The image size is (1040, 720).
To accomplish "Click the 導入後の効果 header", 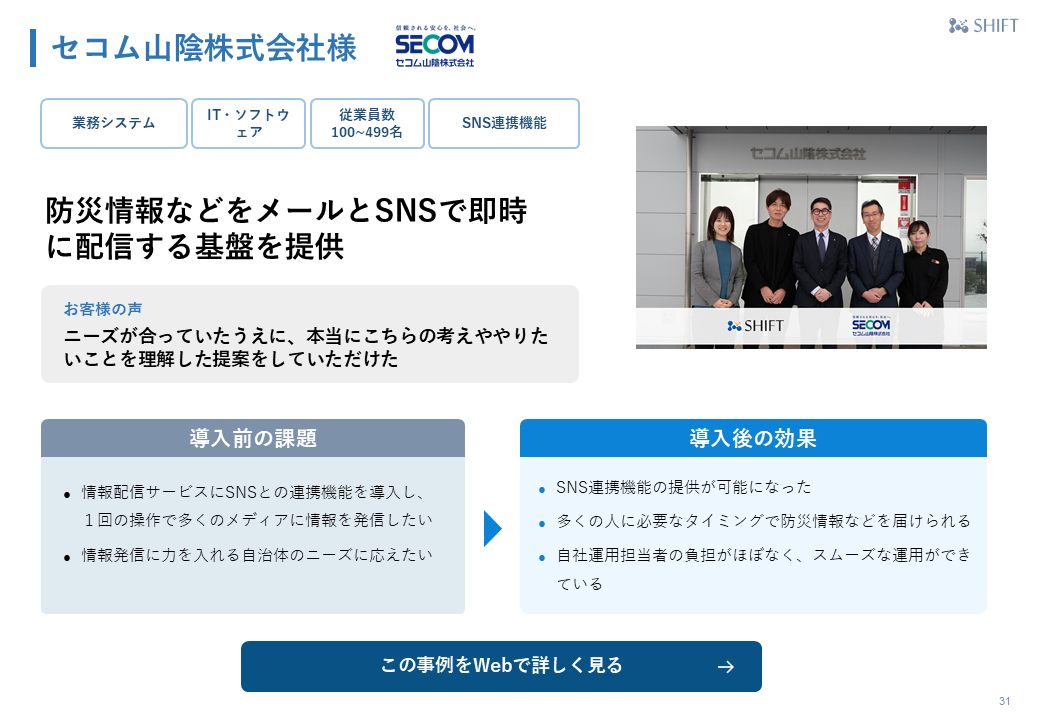I will coord(753,438).
